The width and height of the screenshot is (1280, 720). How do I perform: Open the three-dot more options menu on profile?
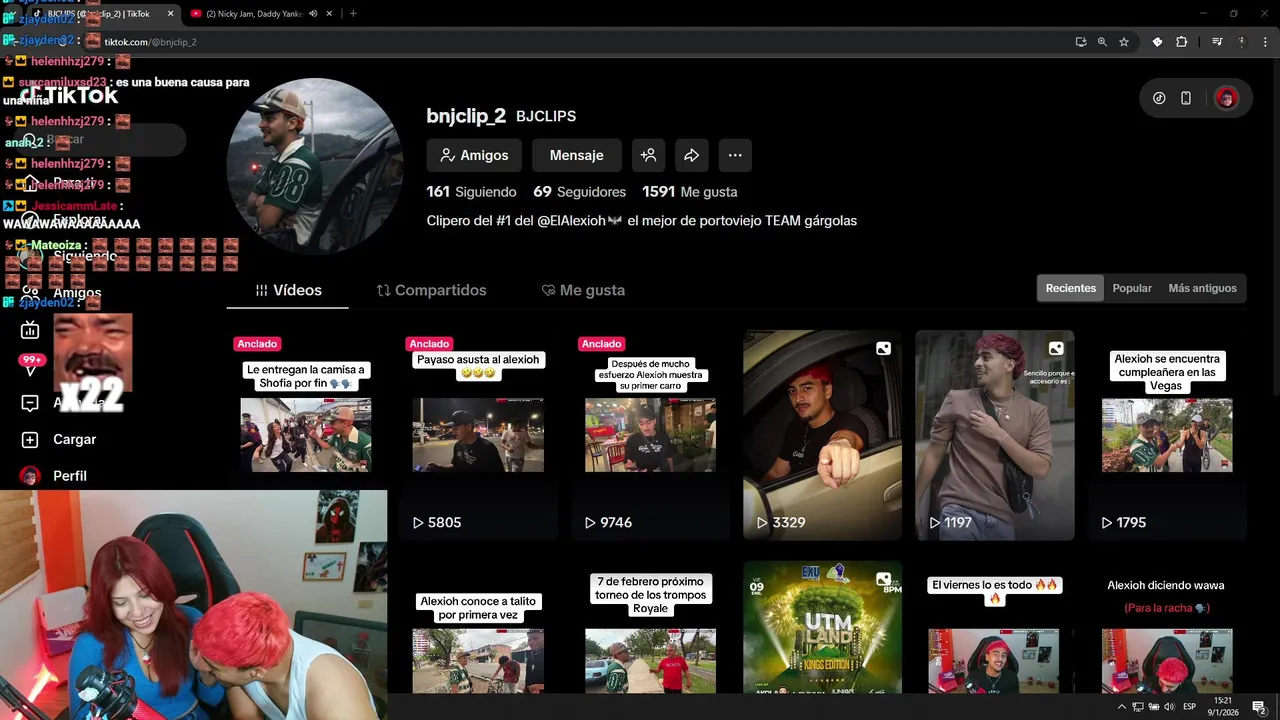click(x=735, y=155)
